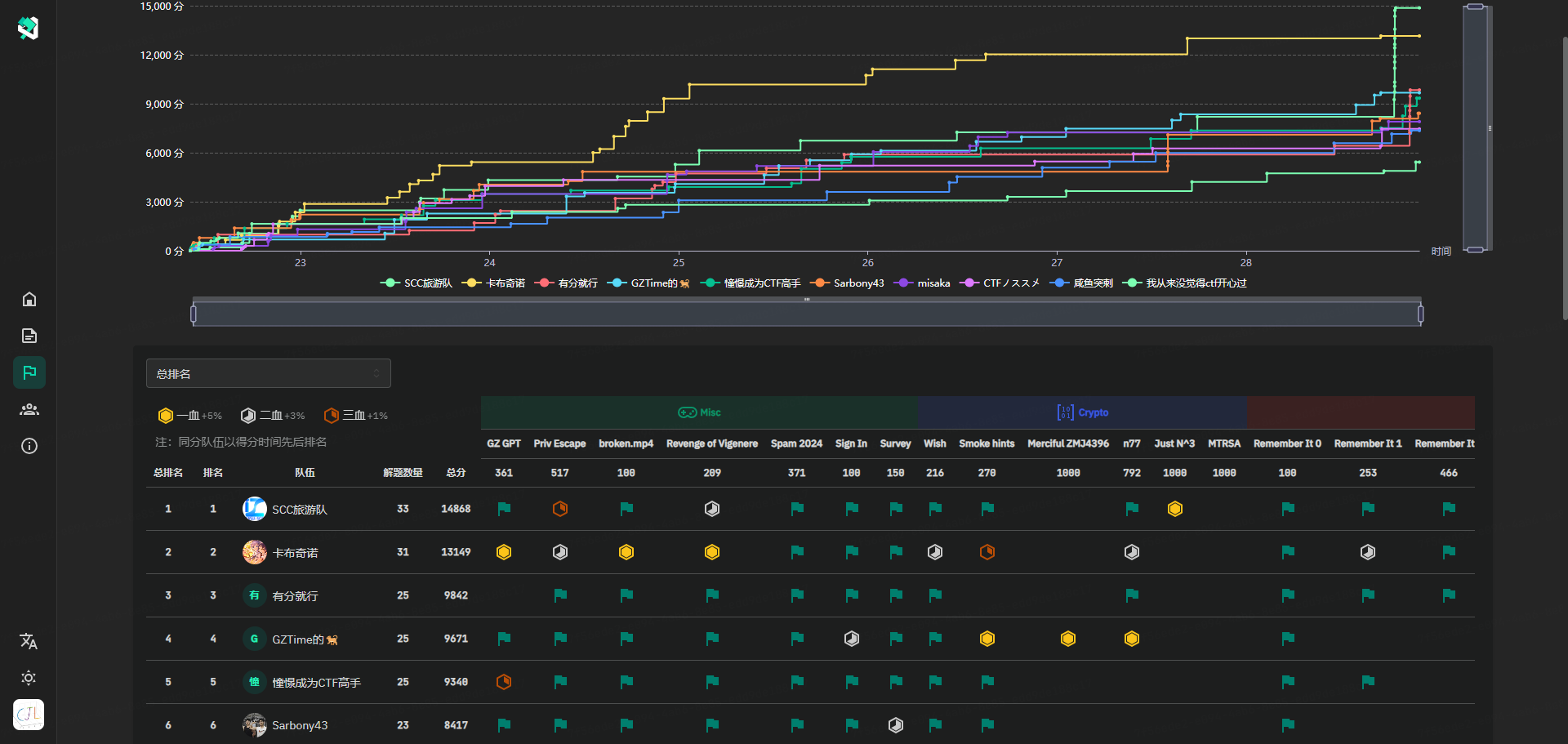Toggle 有分就行 series in chart legend
The image size is (1568, 744).
coord(566,283)
